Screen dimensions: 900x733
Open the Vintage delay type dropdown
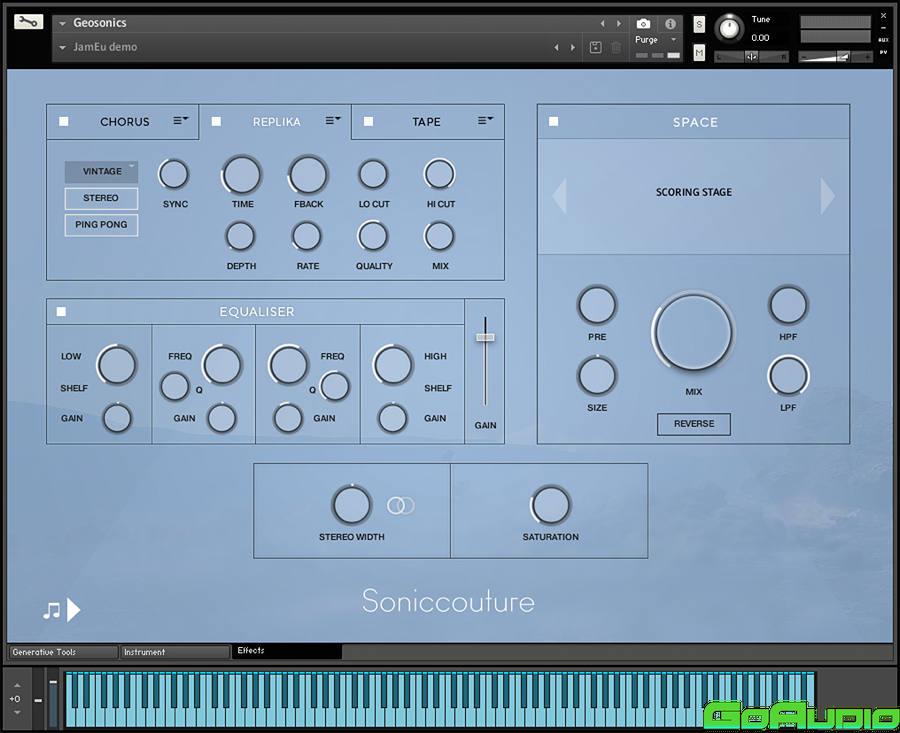(101, 172)
